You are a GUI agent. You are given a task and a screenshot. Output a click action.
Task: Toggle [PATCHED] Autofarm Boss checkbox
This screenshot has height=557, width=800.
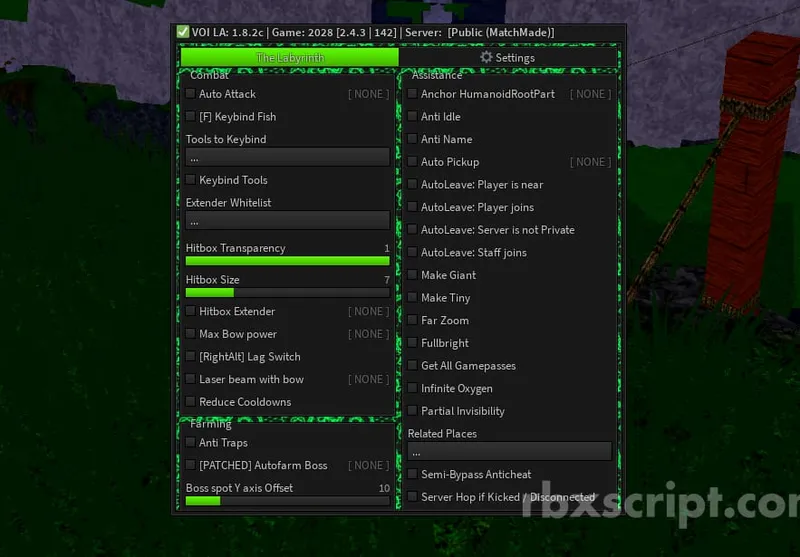coord(190,465)
